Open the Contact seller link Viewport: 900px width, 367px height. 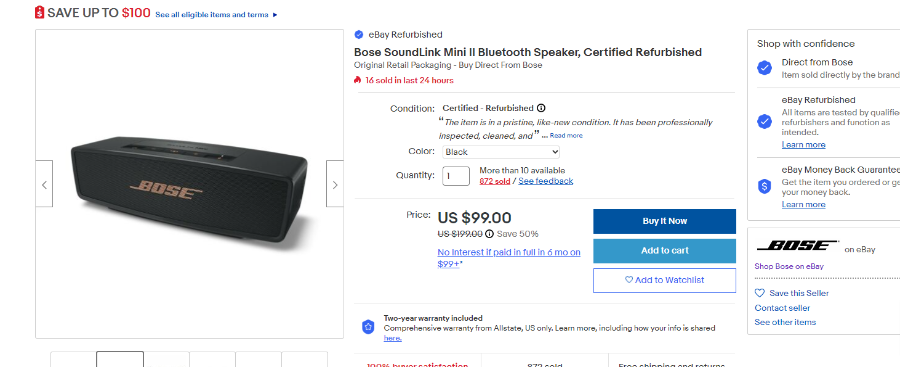point(782,308)
